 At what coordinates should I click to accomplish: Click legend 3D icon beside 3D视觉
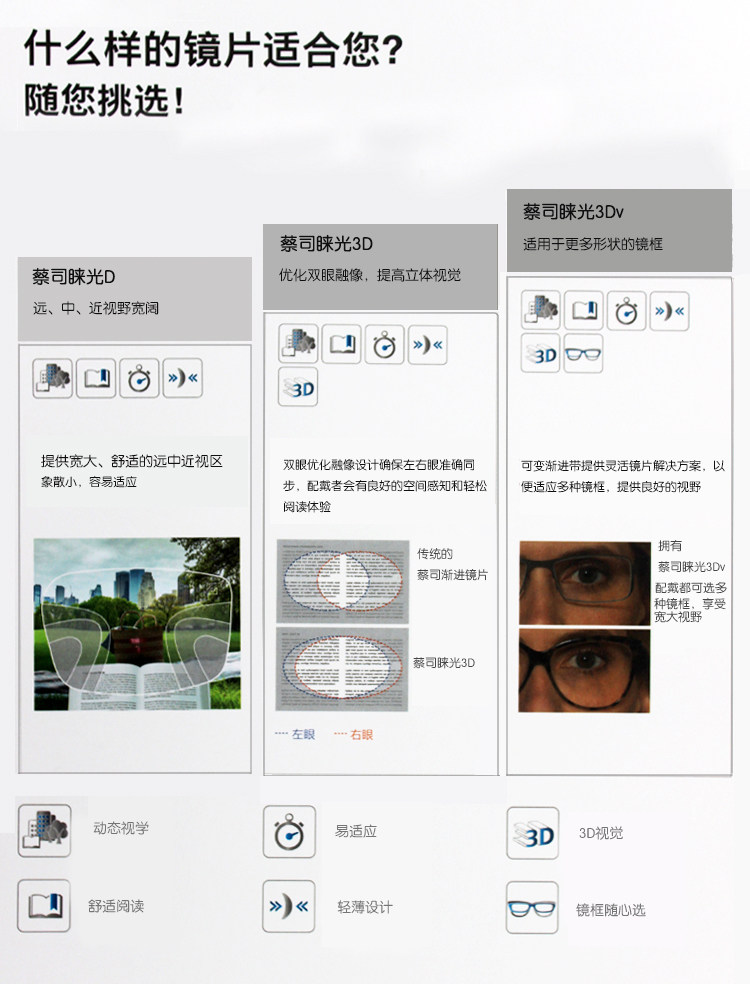(x=533, y=833)
